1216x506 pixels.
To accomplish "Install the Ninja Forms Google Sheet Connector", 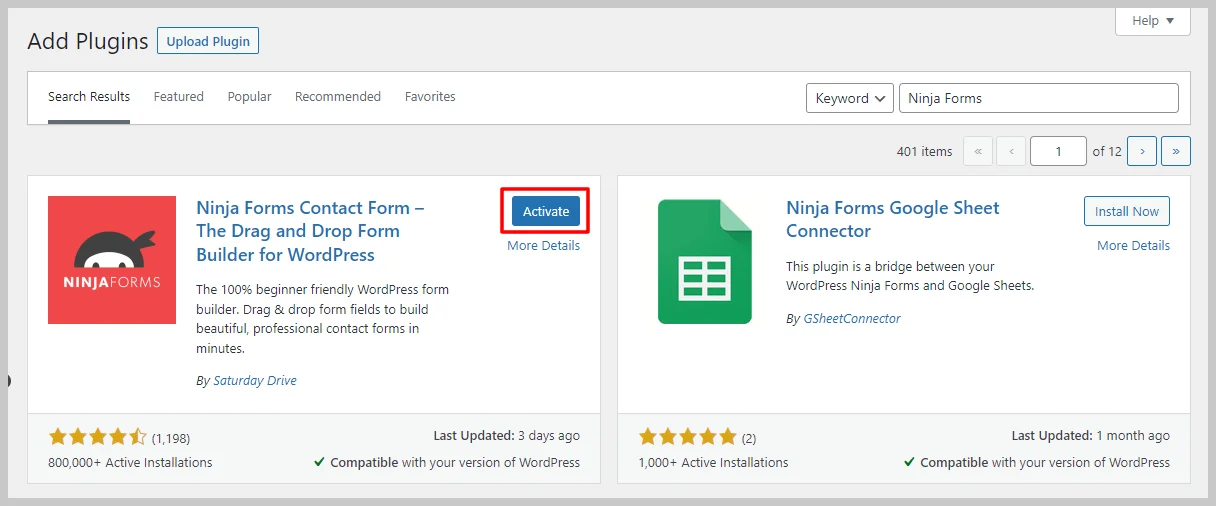I will pos(1126,211).
